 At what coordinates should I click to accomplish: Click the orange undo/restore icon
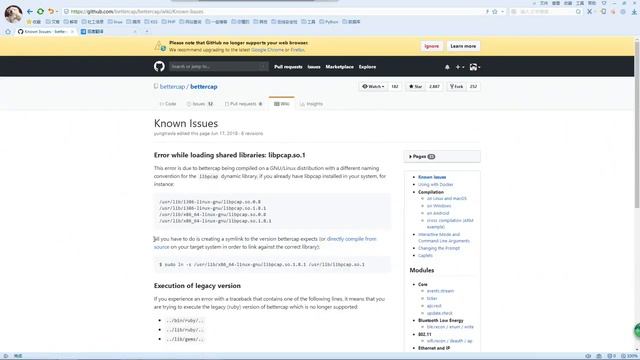[x=51, y=11]
